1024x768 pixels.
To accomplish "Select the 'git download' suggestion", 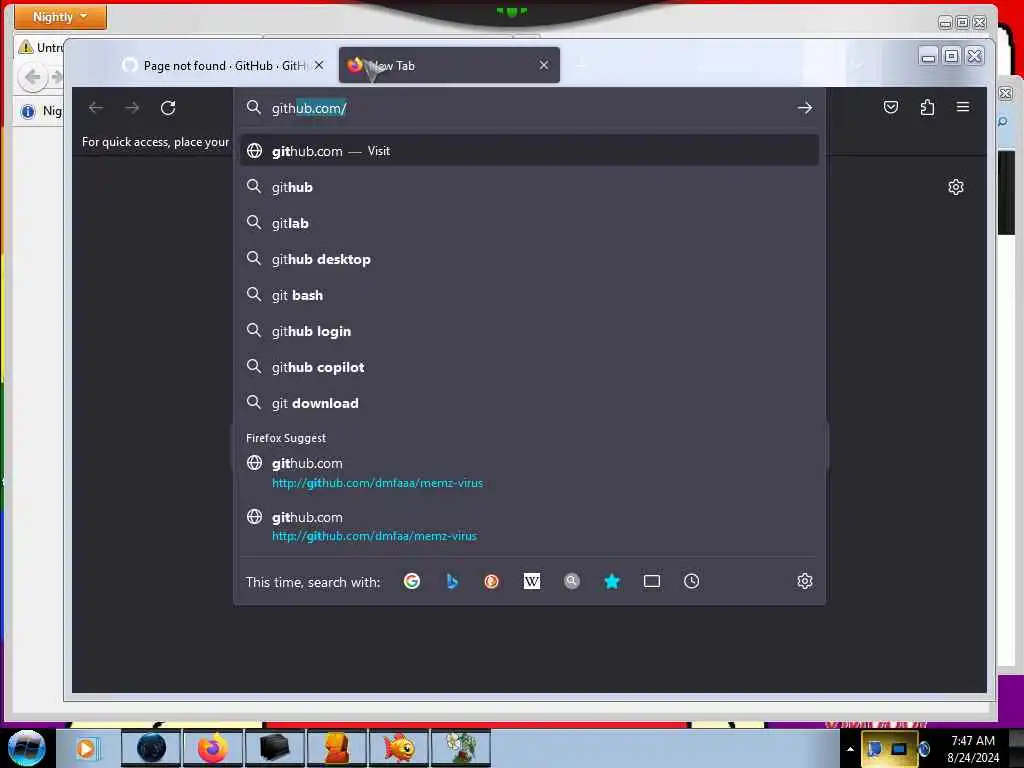I will [529, 403].
